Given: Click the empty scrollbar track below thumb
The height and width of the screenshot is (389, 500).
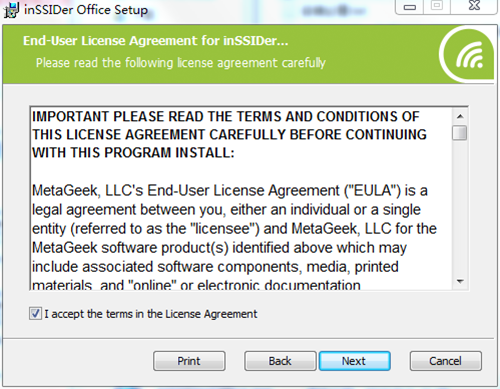Looking at the screenshot, I should 460,207.
